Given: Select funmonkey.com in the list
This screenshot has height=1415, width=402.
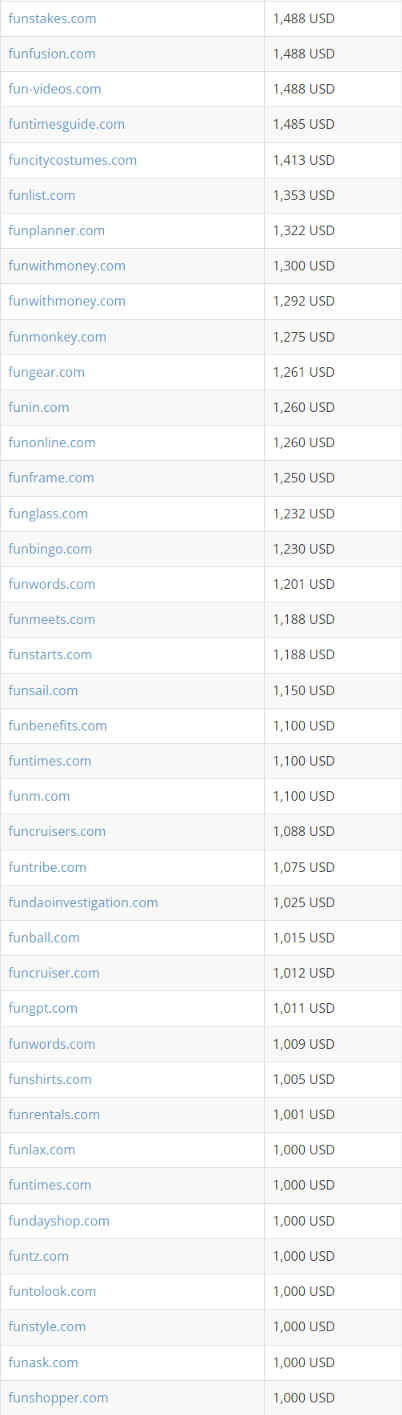Looking at the screenshot, I should tap(57, 337).
